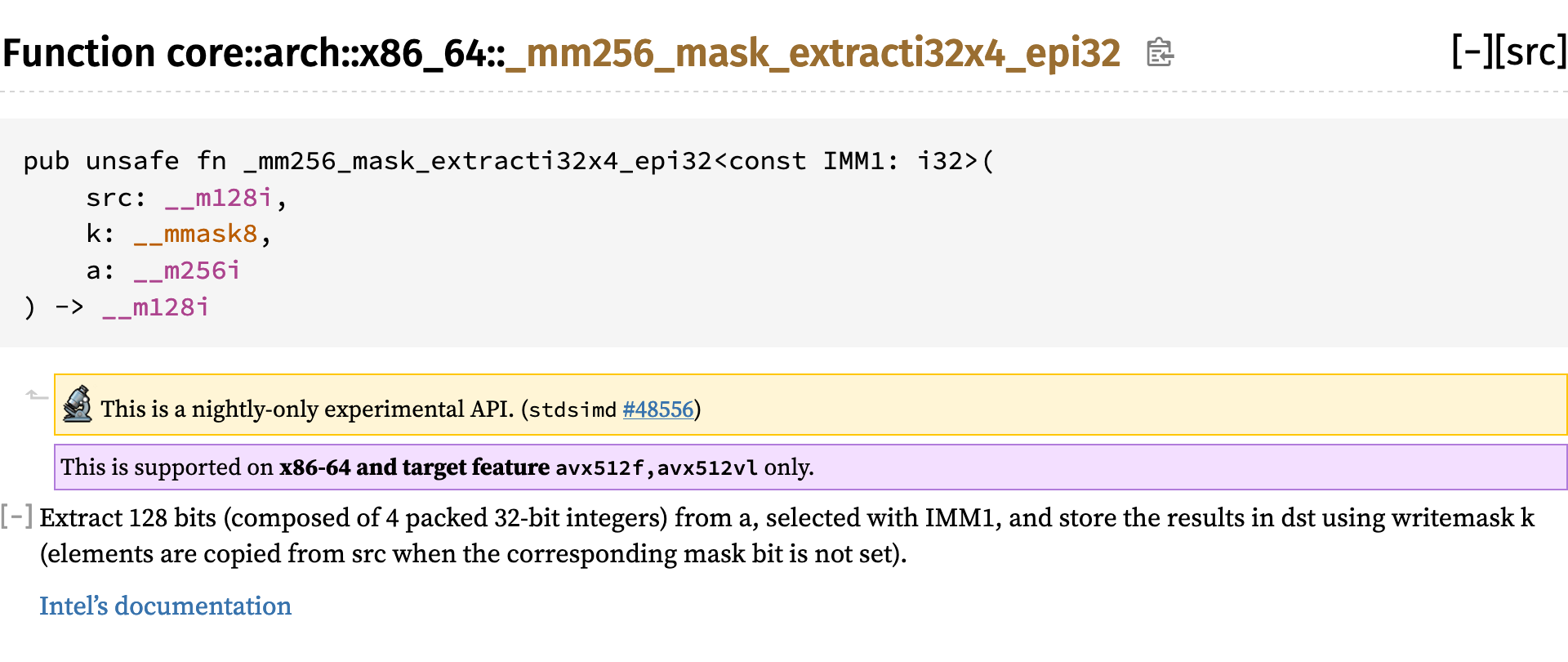Navigate to x86_64 module in the heading
This screenshot has height=662, width=1568.
[x=423, y=53]
